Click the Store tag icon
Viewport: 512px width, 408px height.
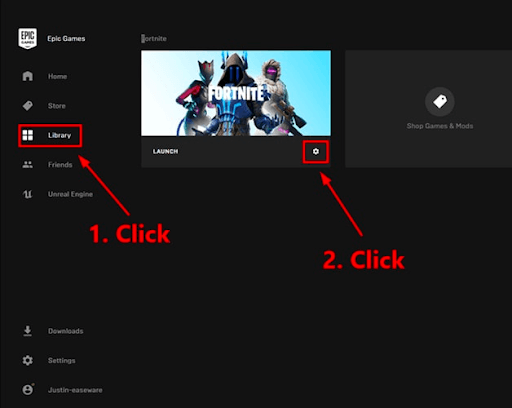point(28,106)
